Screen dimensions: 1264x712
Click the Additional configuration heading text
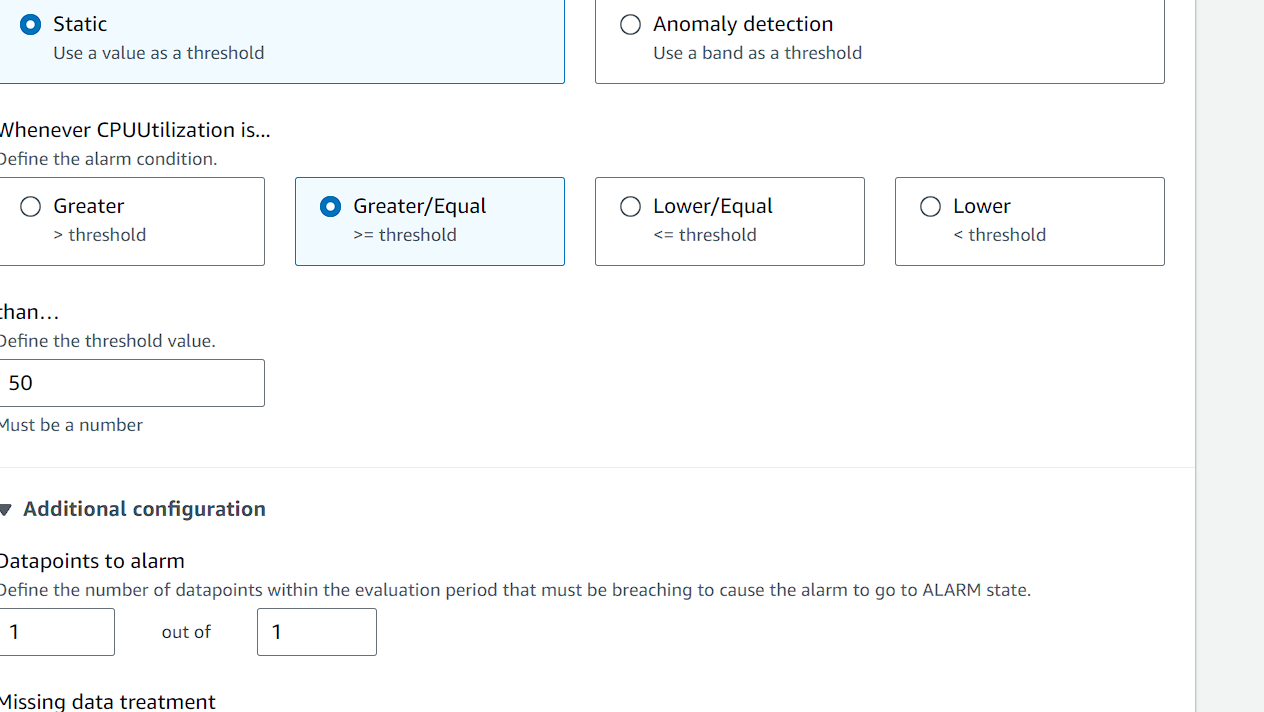tap(144, 509)
